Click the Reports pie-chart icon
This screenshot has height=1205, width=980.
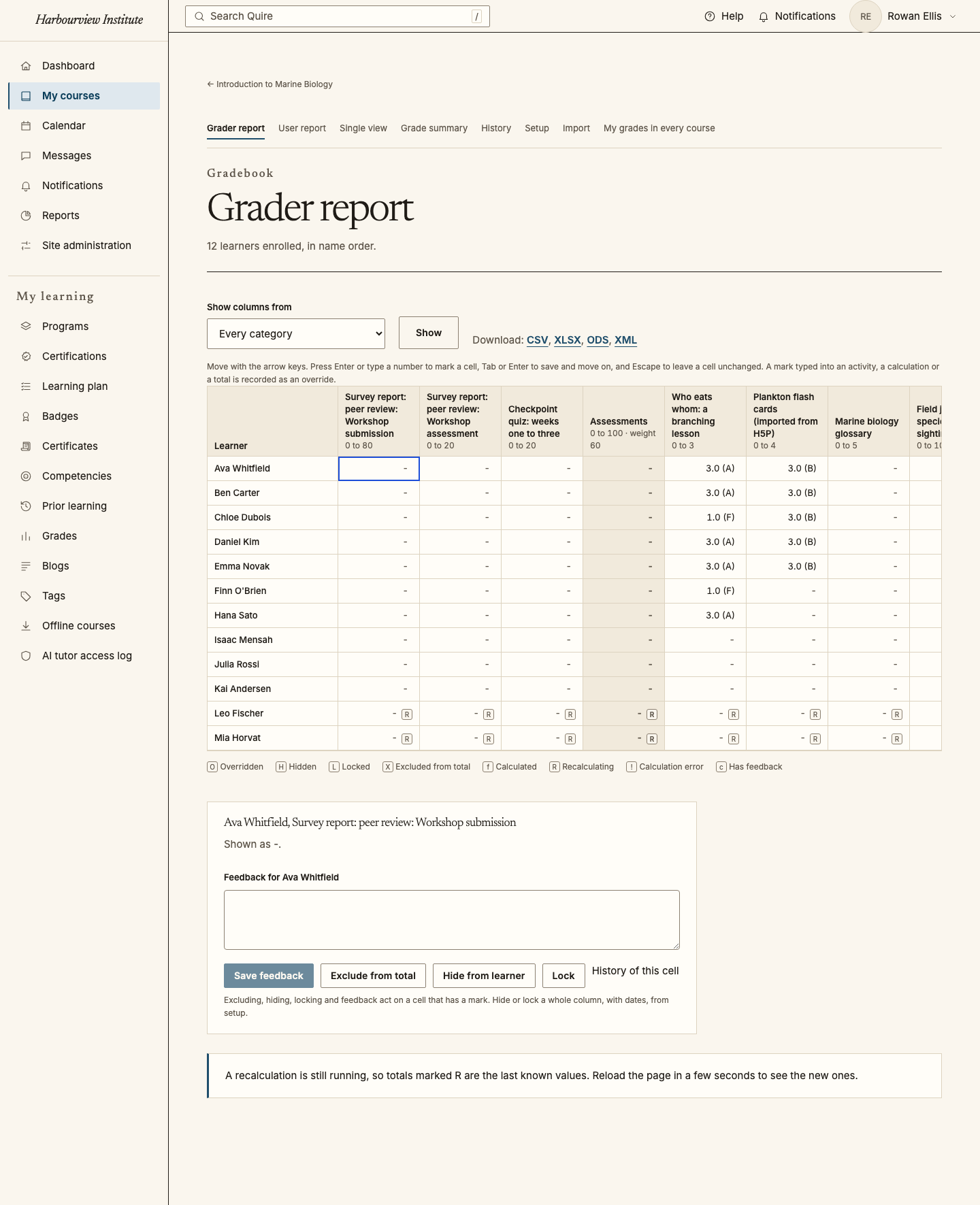click(x=26, y=216)
